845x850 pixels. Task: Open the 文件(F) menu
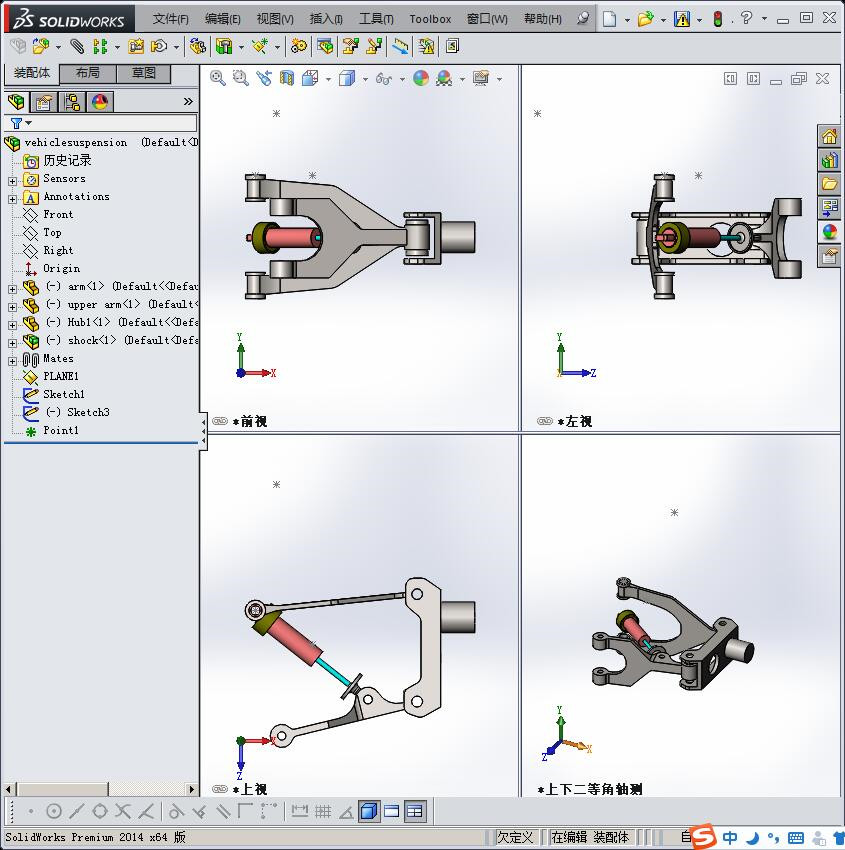pyautogui.click(x=170, y=19)
